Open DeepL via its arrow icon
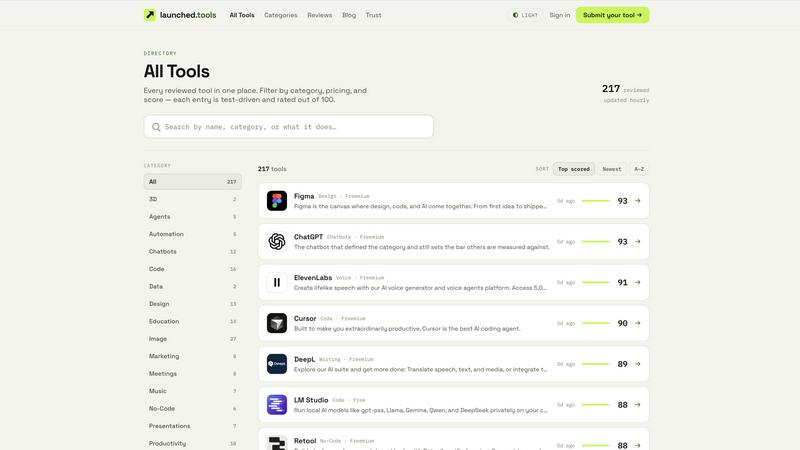The height and width of the screenshot is (450, 800). tap(638, 364)
